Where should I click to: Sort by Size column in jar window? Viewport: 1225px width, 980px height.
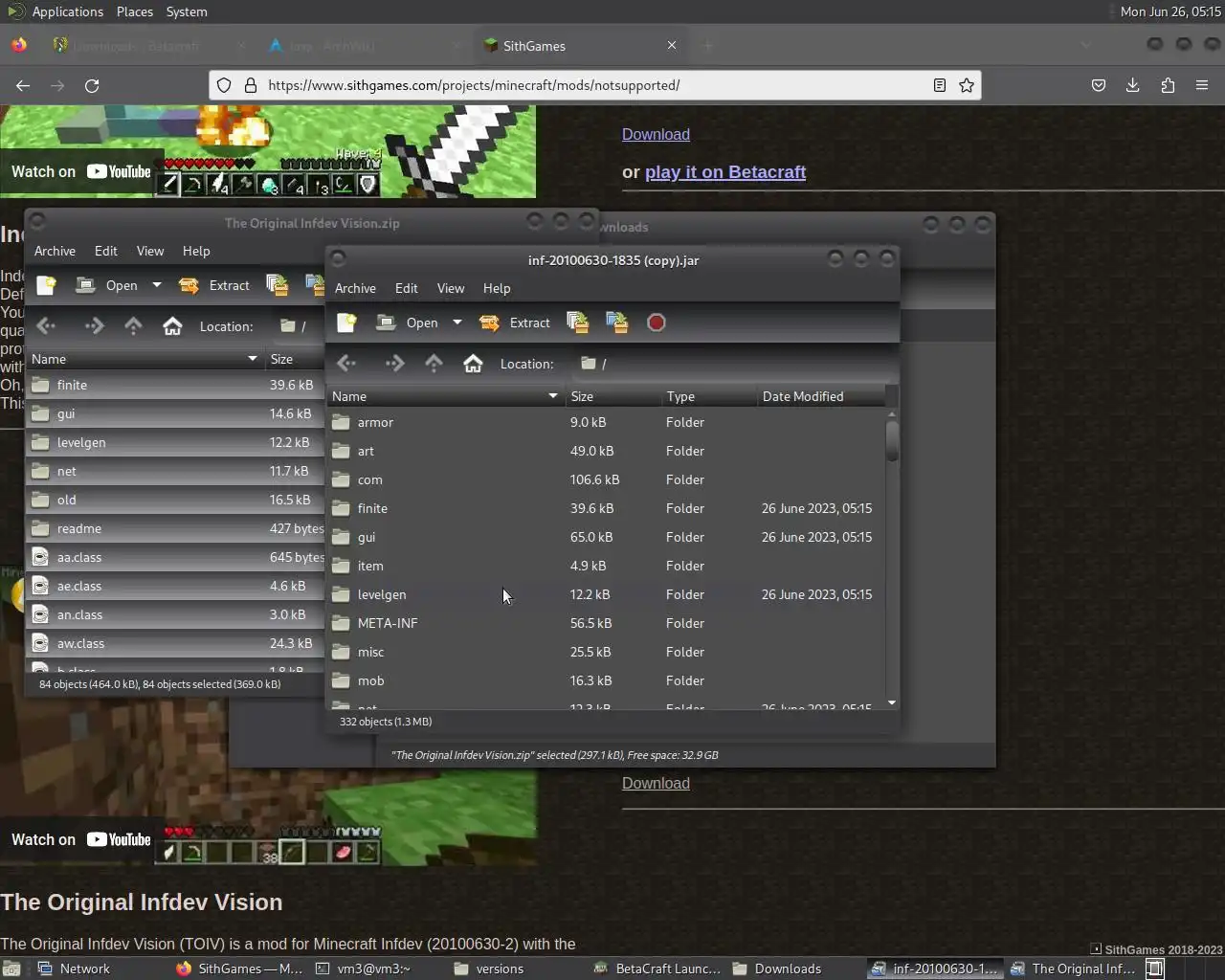tap(613, 396)
